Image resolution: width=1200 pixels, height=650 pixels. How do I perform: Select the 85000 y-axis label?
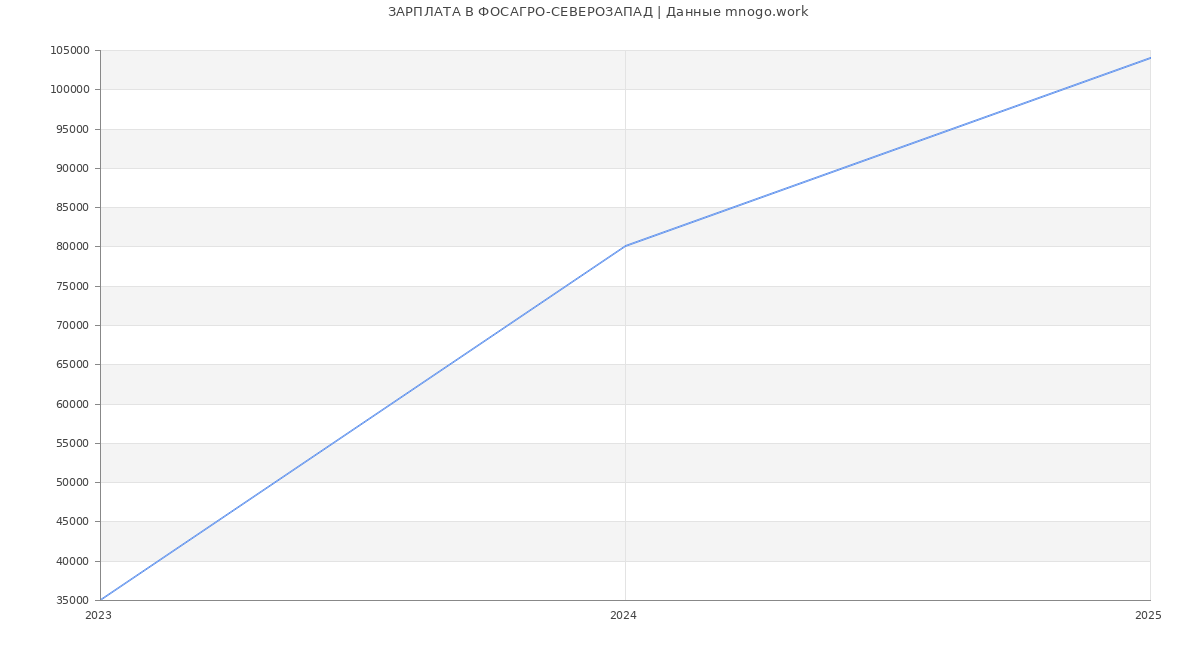pyautogui.click(x=72, y=208)
